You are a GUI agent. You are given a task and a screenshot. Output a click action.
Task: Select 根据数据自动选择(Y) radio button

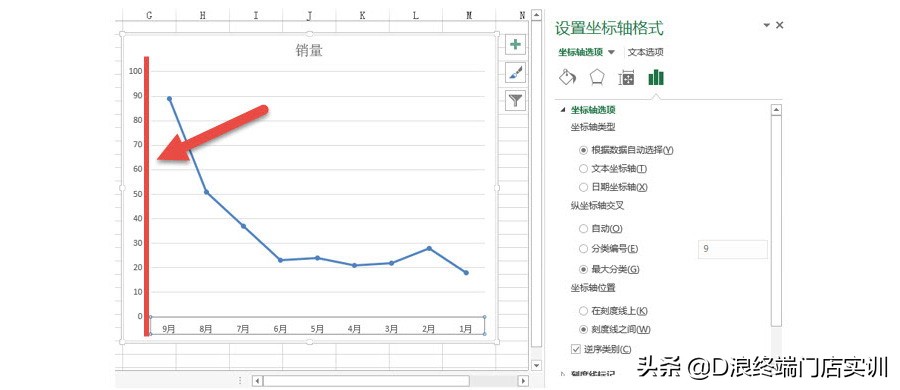pos(583,150)
